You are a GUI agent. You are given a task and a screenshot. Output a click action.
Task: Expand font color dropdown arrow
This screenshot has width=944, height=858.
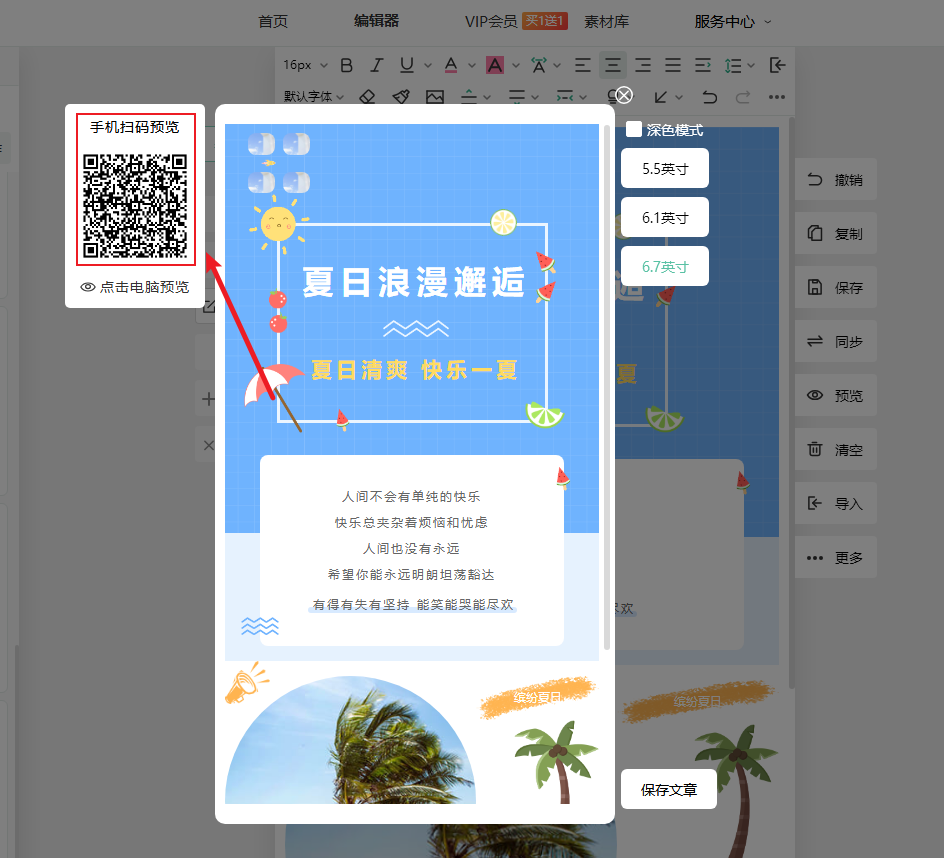click(x=472, y=65)
